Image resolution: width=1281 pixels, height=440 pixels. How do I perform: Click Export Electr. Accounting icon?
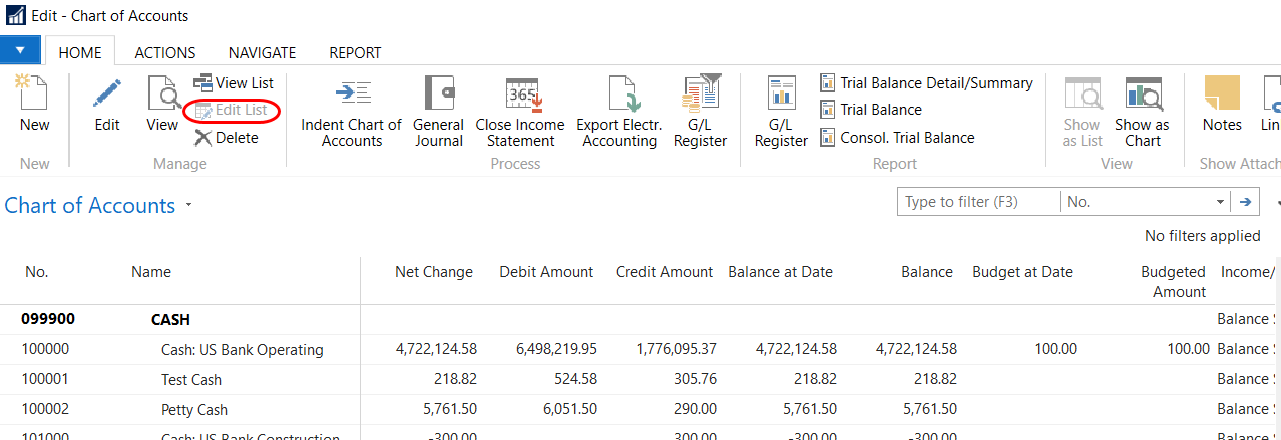point(619,94)
